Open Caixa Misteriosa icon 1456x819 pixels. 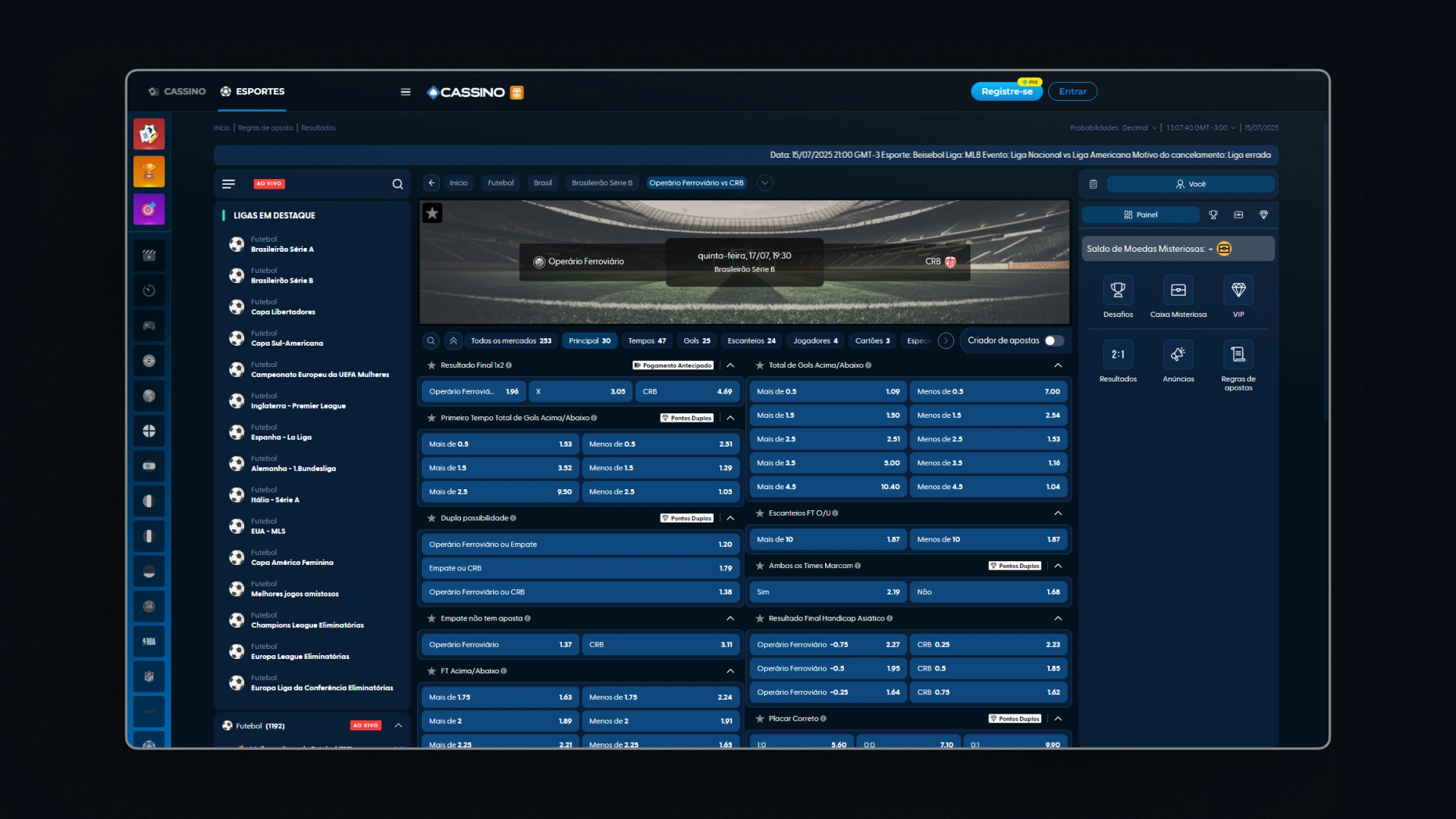click(1178, 290)
